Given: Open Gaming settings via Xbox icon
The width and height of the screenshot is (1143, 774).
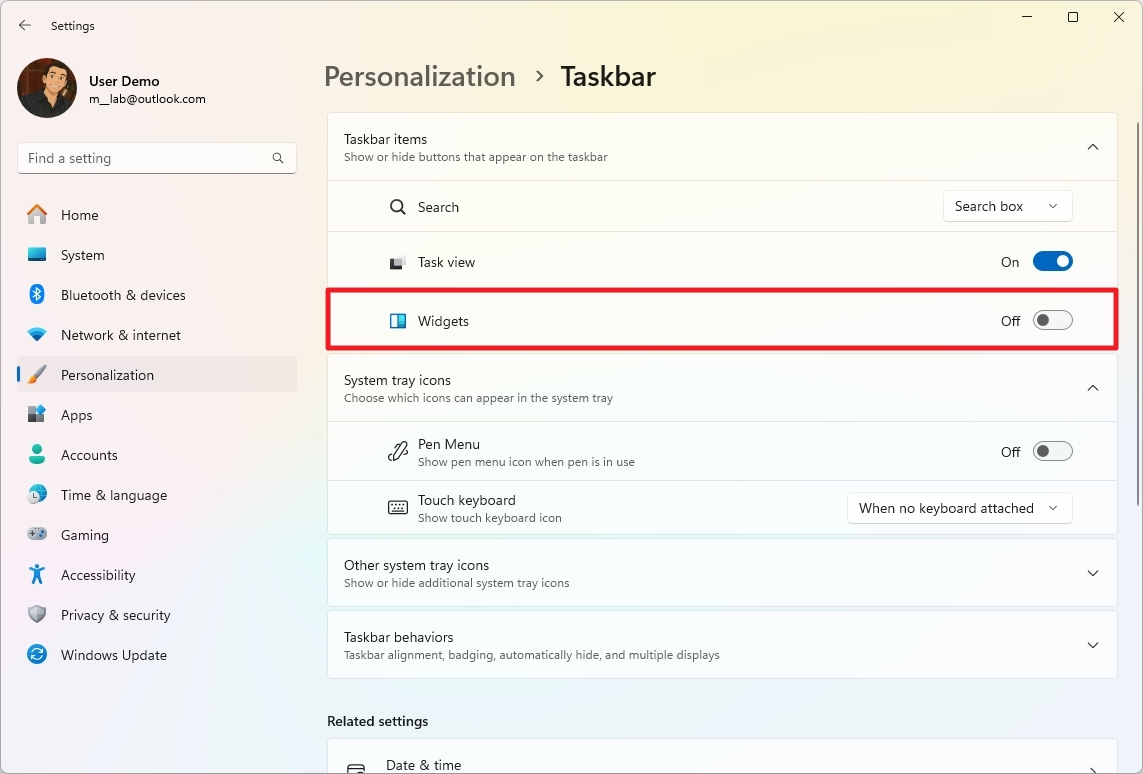Looking at the screenshot, I should 37,535.
